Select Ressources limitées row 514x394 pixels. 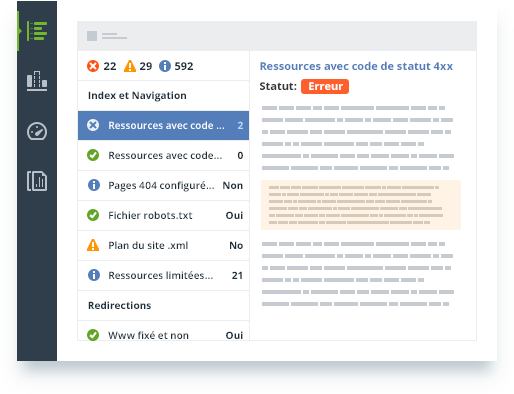[x=163, y=275]
